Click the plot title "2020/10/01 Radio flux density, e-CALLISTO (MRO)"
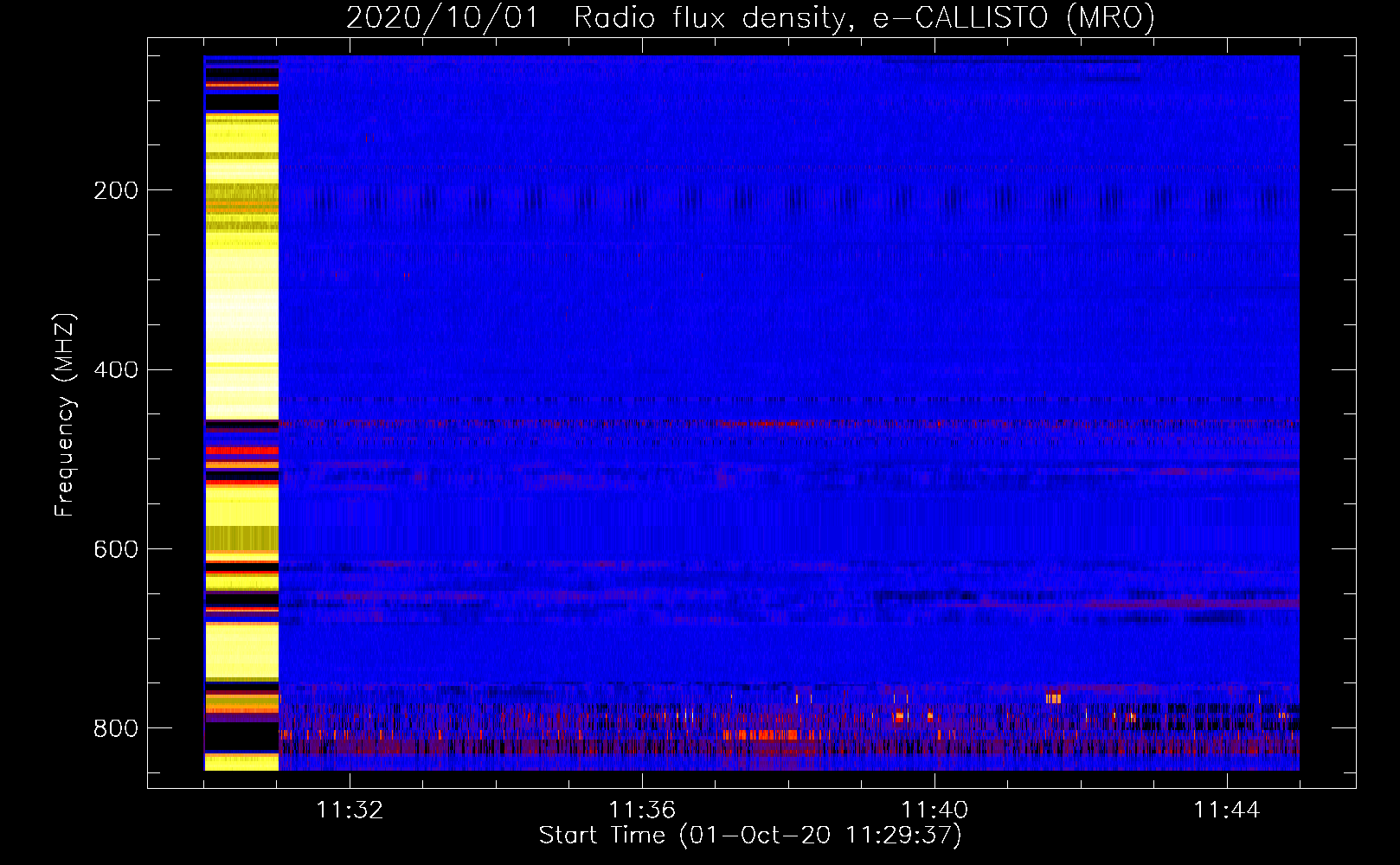1400x865 pixels. tap(750, 17)
